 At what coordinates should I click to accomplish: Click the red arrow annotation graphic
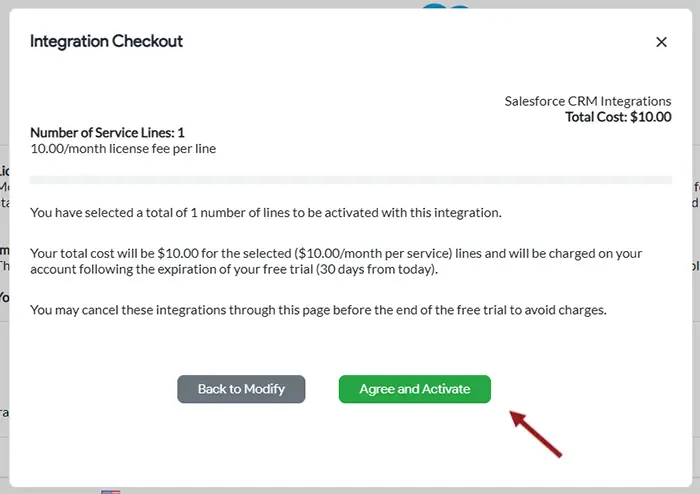pos(537,432)
